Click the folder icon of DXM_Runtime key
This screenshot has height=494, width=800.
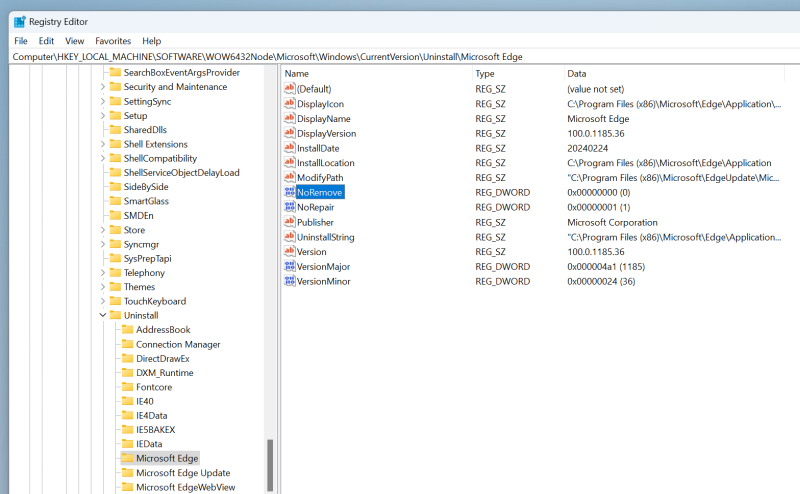click(x=128, y=372)
